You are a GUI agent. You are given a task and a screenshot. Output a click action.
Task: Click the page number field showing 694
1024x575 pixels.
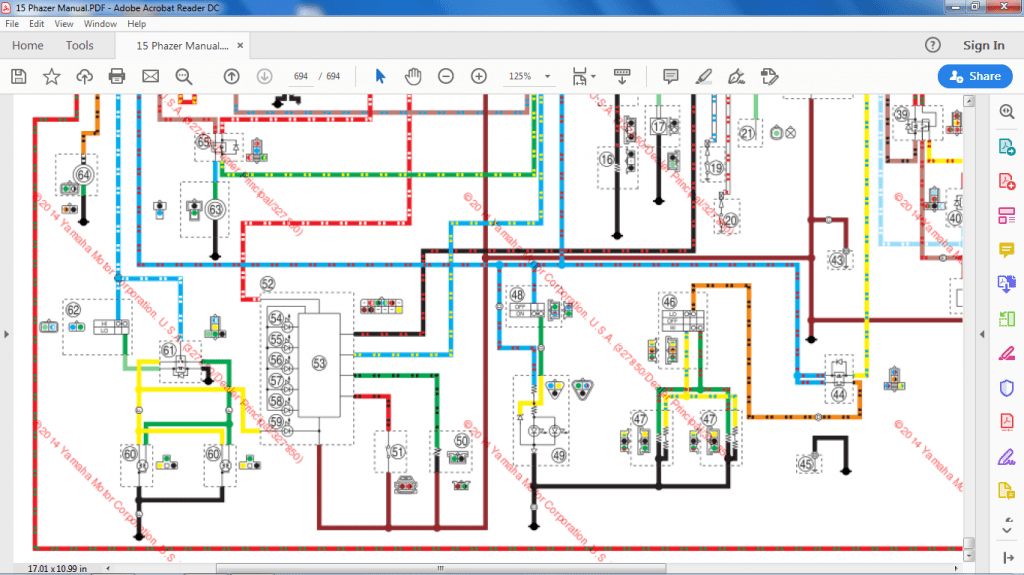point(300,76)
